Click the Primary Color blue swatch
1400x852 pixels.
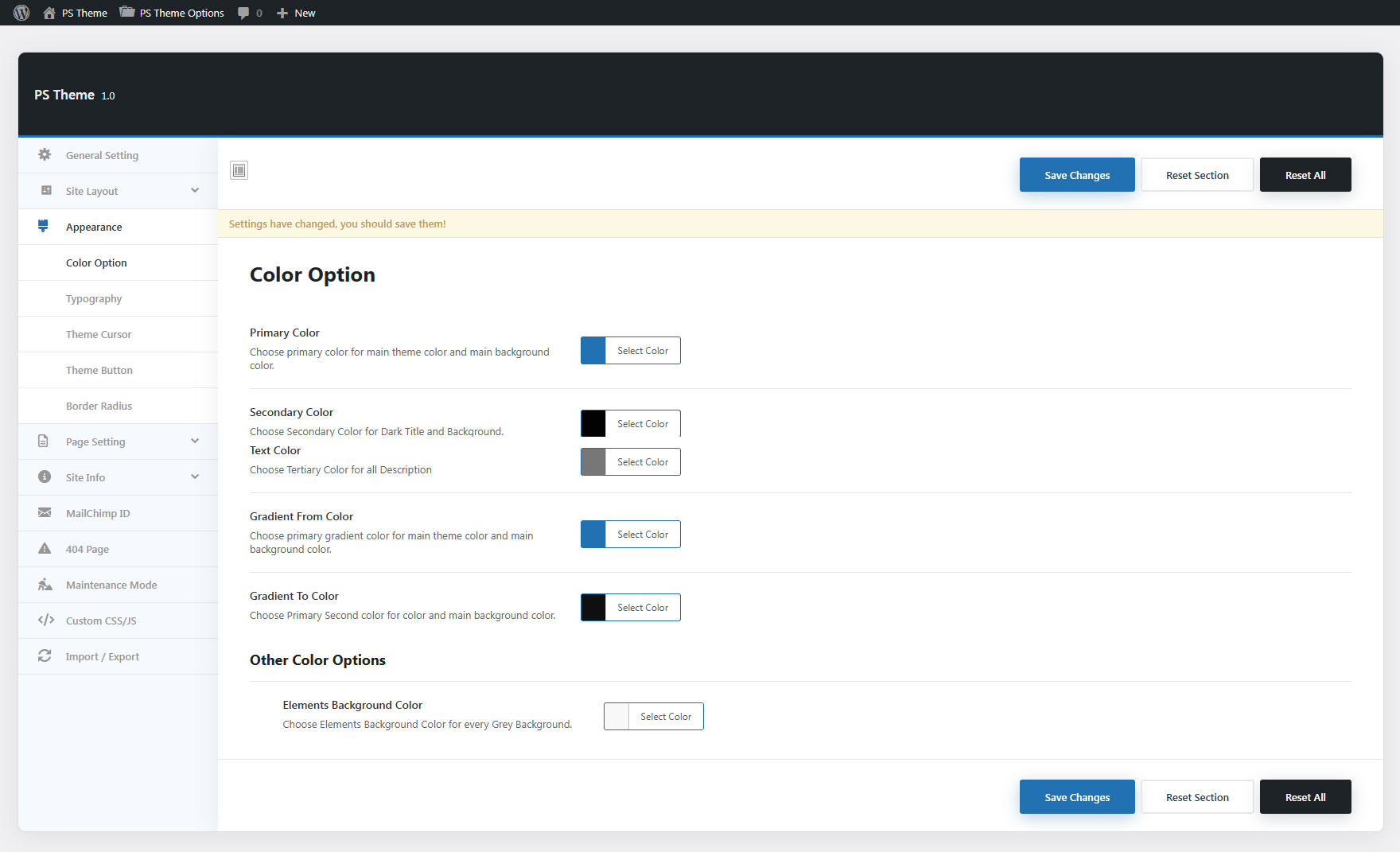click(593, 351)
